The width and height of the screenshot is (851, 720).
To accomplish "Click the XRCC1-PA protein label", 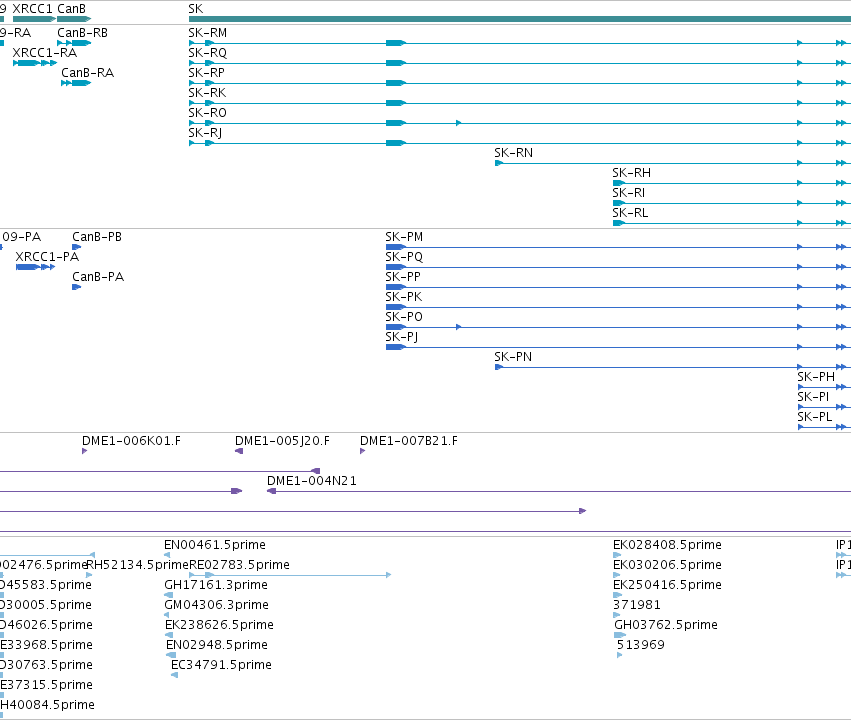I will point(47,257).
